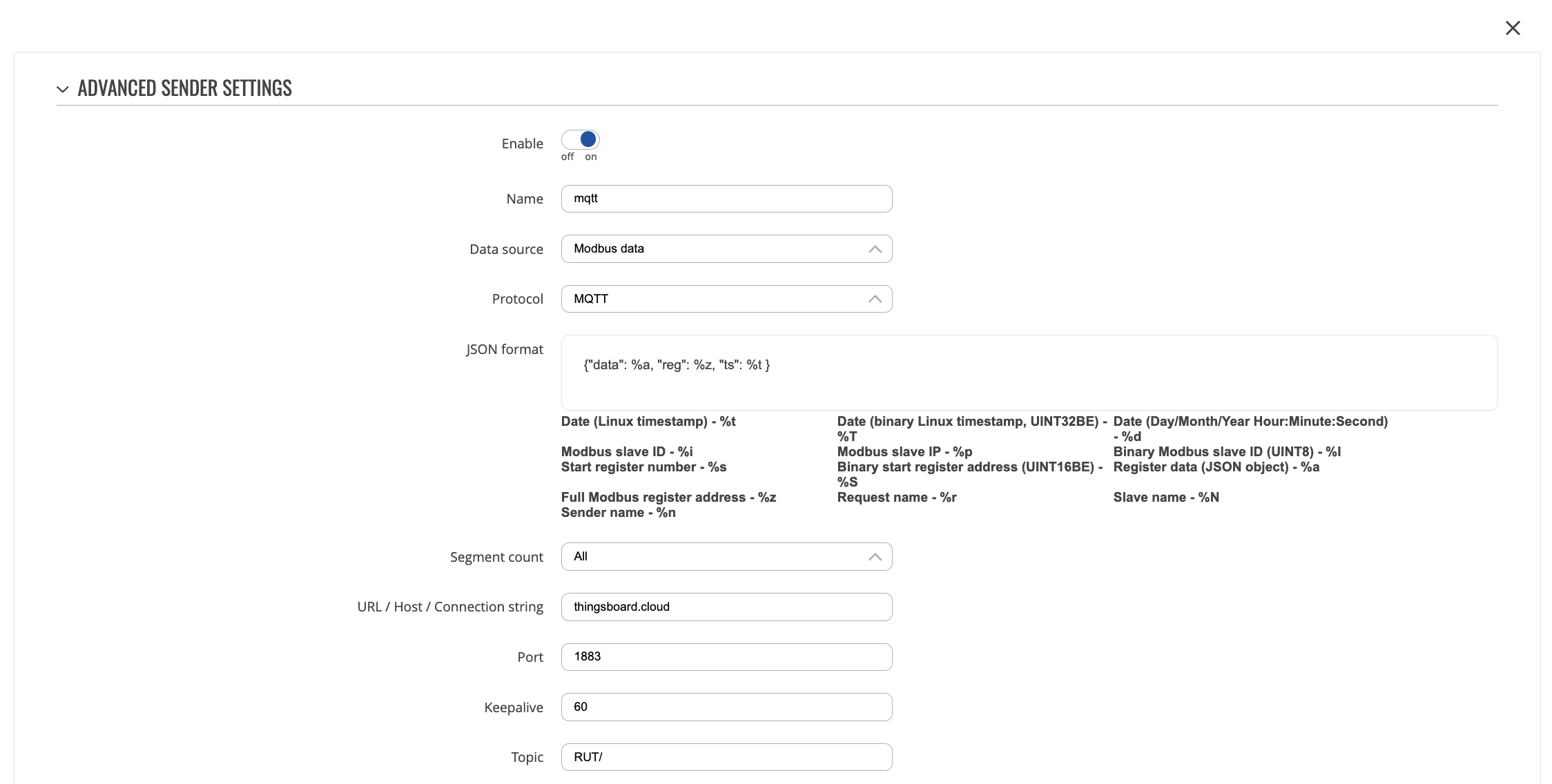Viewport: 1552px width, 784px height.
Task: Click the Protocol dropdown chevron arrow
Action: [x=875, y=299]
